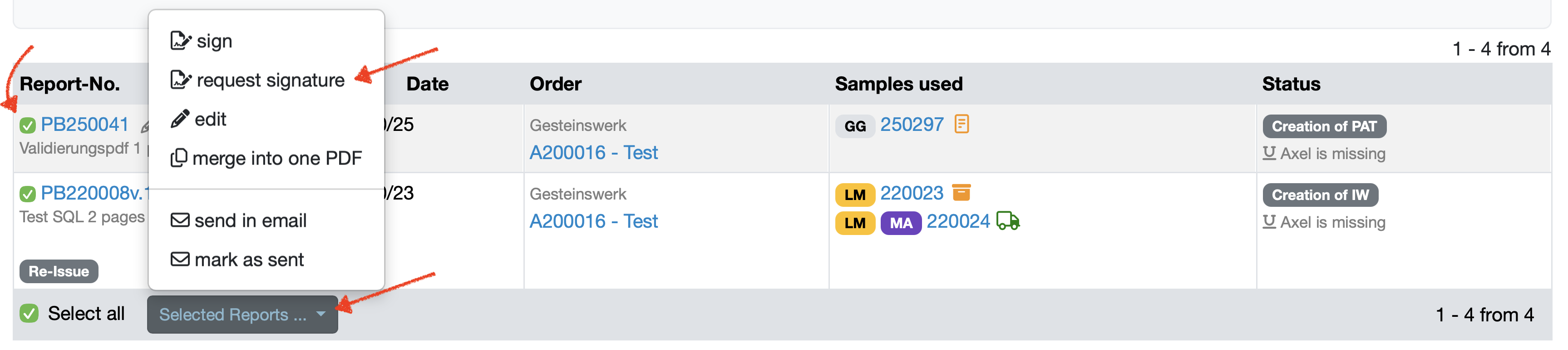Open sample 250297 link
This screenshot has width=1568, height=350.
coord(911,125)
